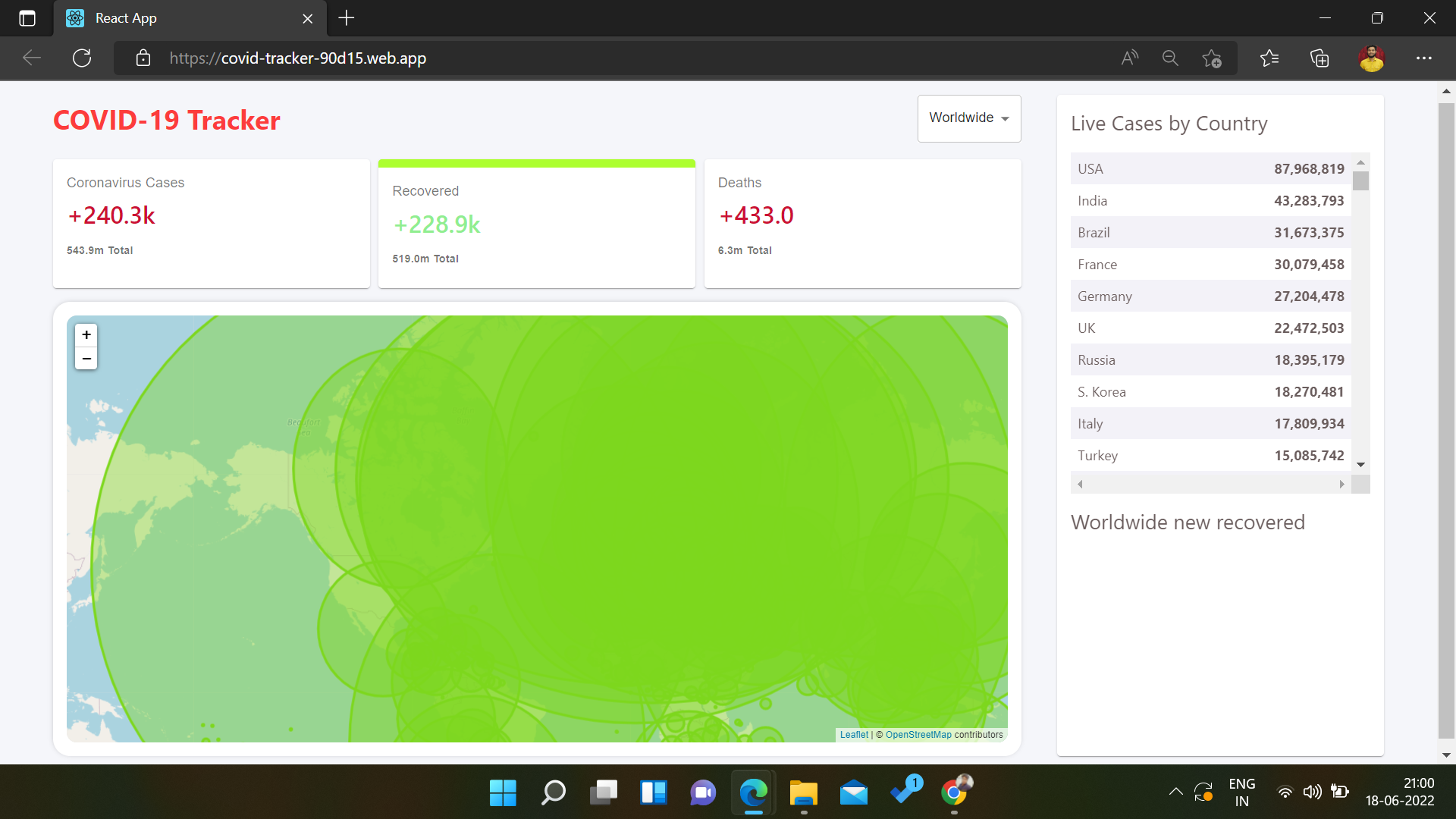
Task: Click the page scroll down arrow
Action: pos(1446,755)
